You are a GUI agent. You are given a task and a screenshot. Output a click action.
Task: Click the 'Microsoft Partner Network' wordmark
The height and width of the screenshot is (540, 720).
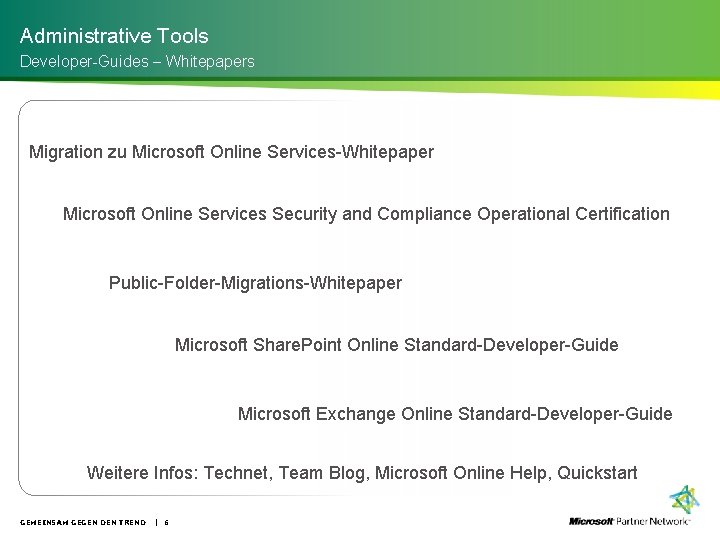click(630, 521)
